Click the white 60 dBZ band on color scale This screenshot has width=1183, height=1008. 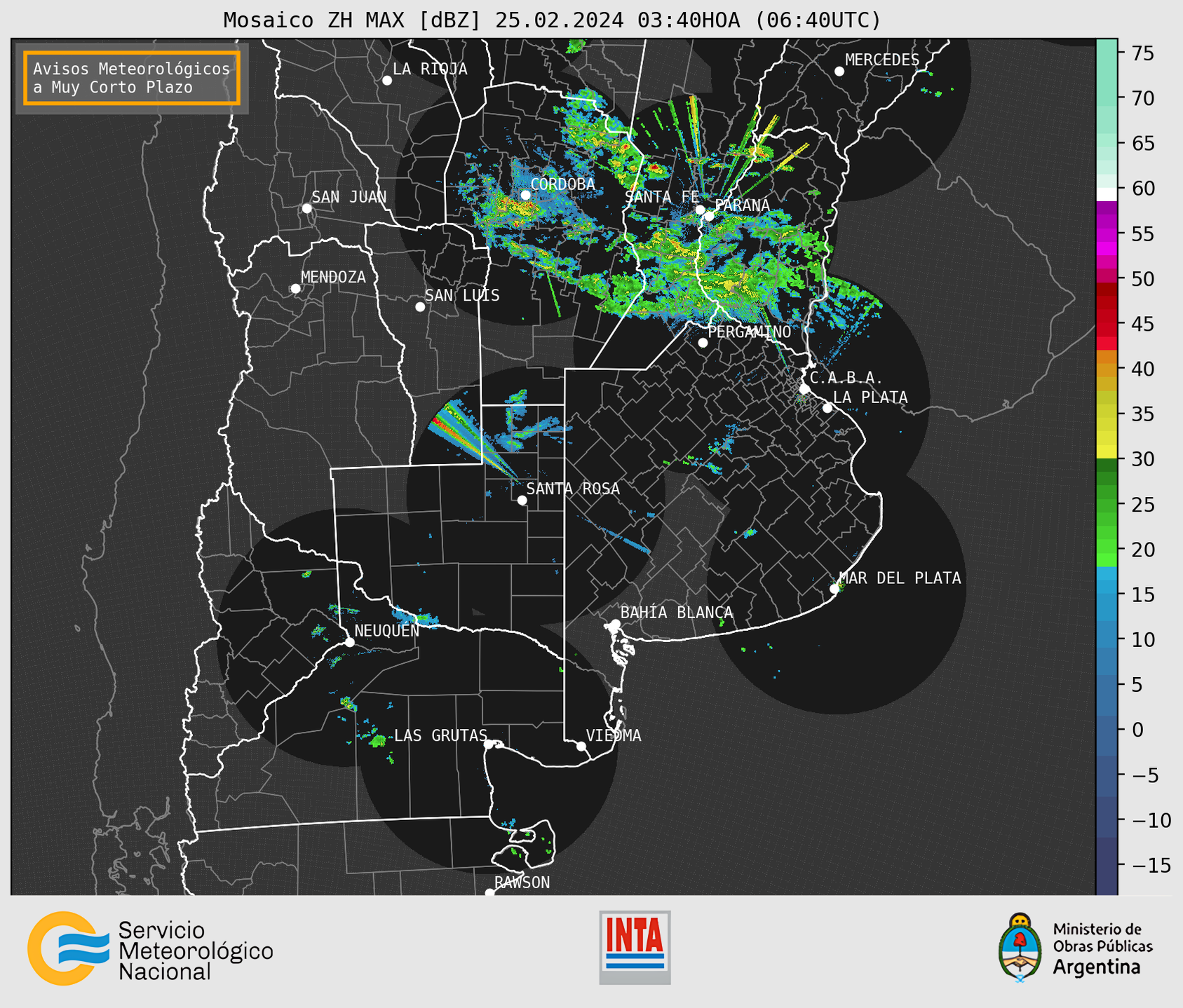(x=1107, y=195)
